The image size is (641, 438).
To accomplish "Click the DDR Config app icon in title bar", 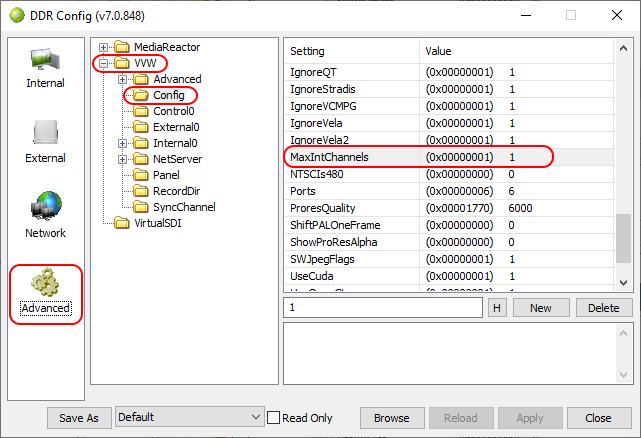I will (x=17, y=16).
